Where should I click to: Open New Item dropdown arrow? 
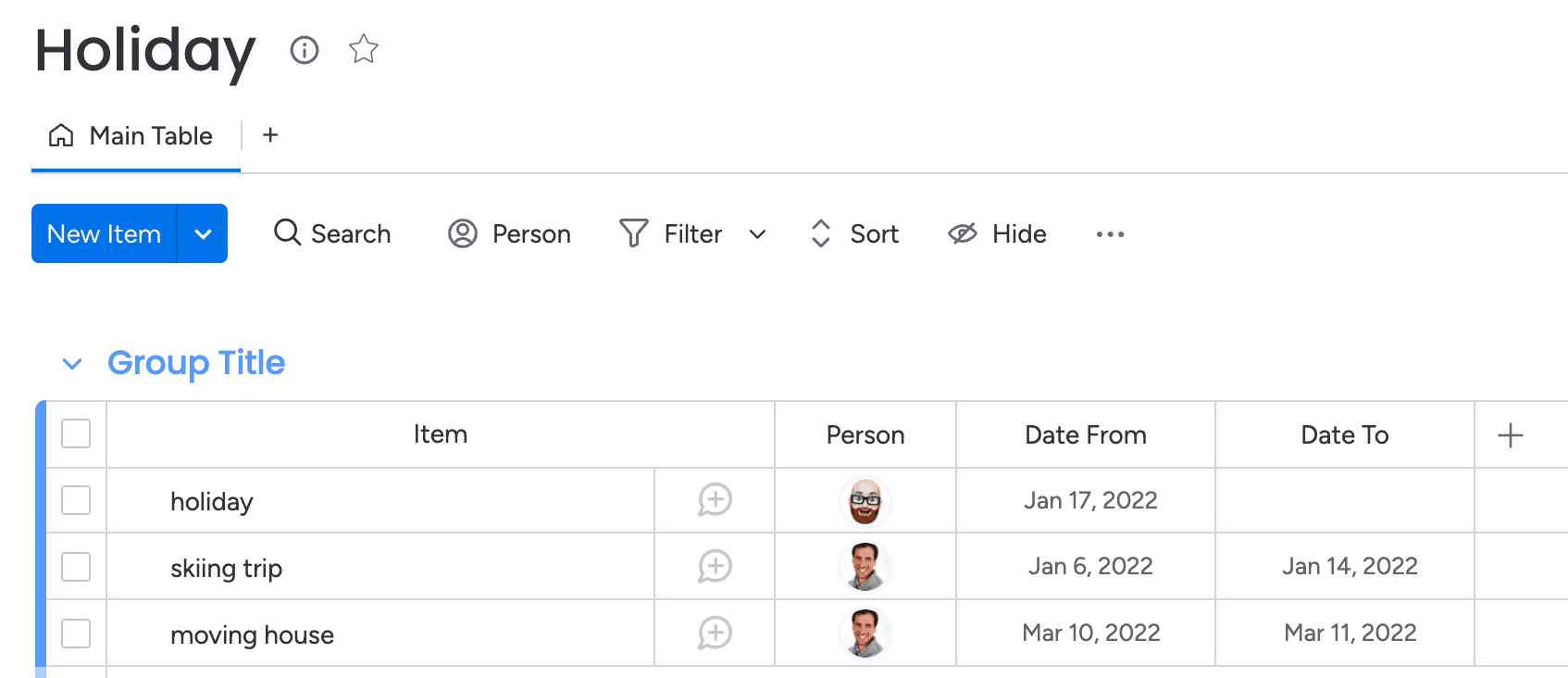click(x=203, y=233)
